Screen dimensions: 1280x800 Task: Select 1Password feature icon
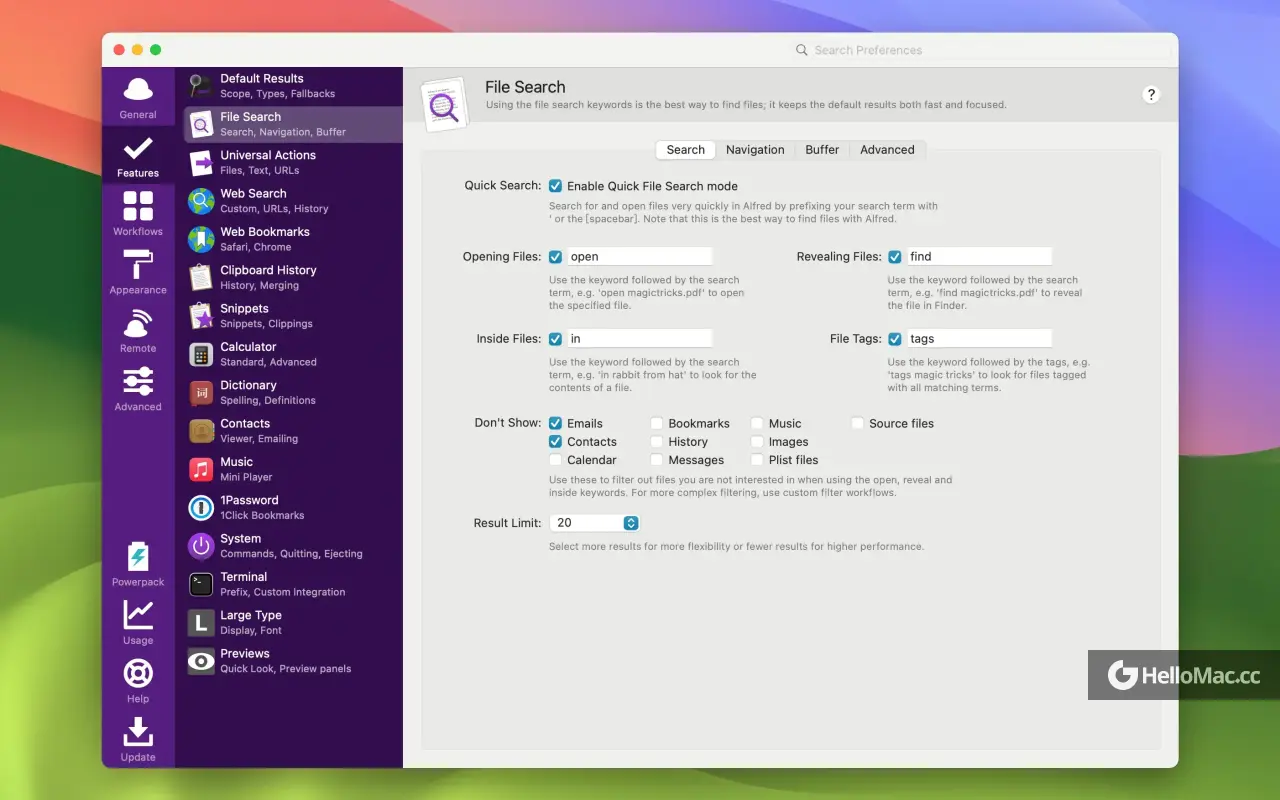click(202, 507)
